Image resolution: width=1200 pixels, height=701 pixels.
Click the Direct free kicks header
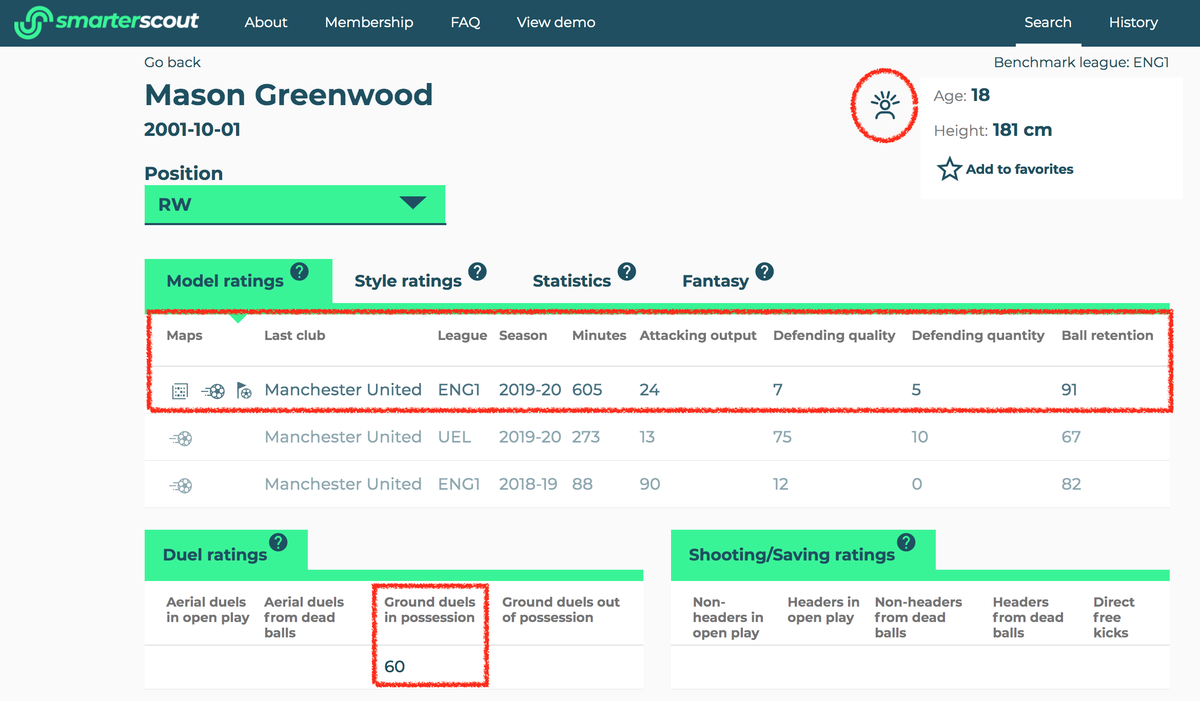tap(1114, 617)
